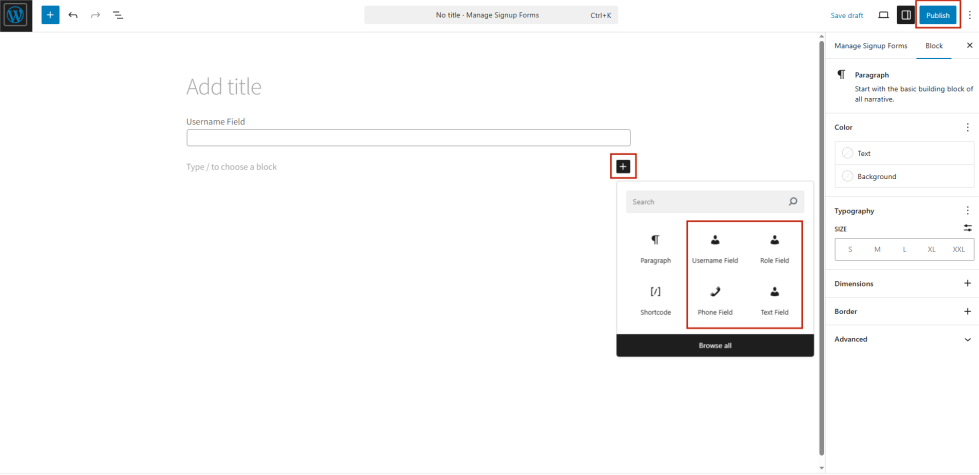This screenshot has height=475, width=979.
Task: Switch to the Manage Signup Forms tab
Action: 870,46
